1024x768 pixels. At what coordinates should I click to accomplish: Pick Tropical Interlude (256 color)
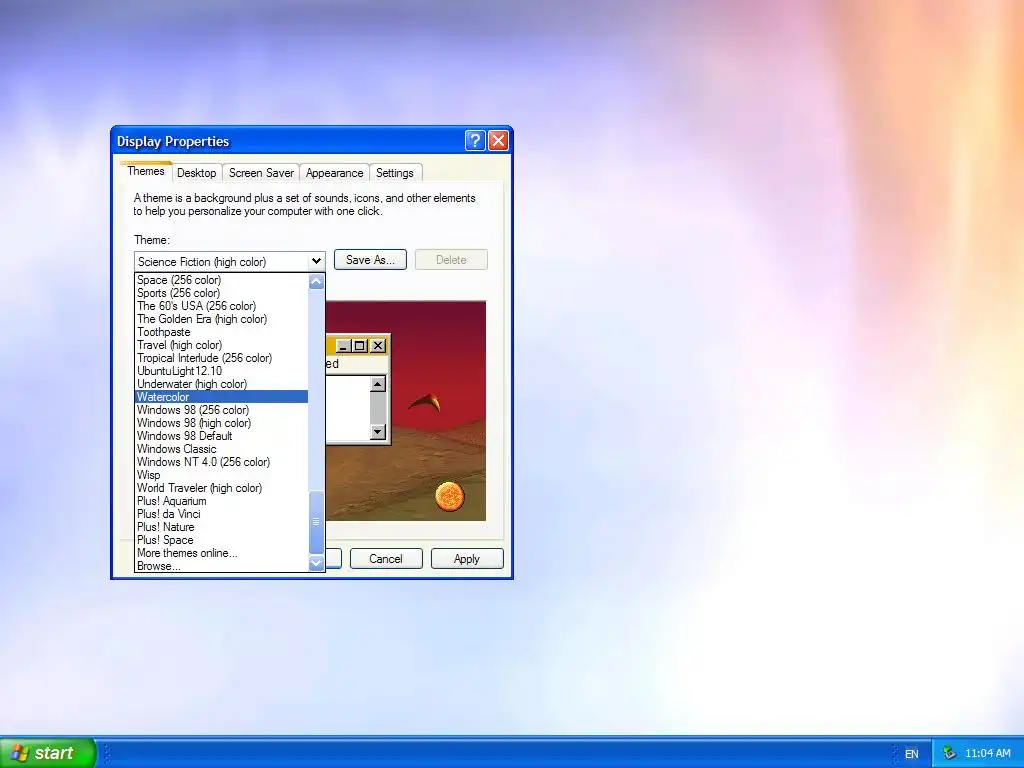[x=221, y=358]
